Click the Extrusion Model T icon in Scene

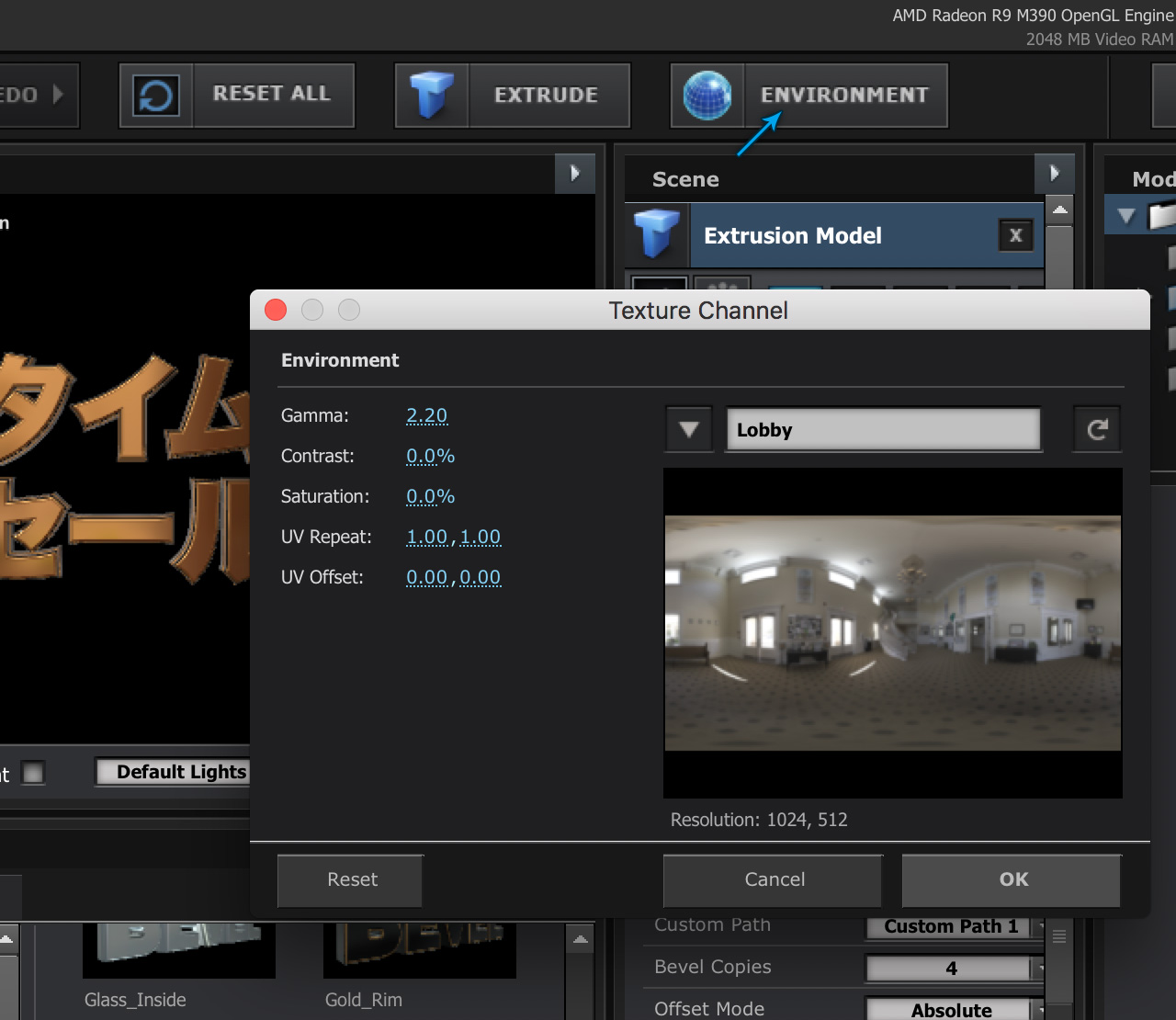(656, 233)
